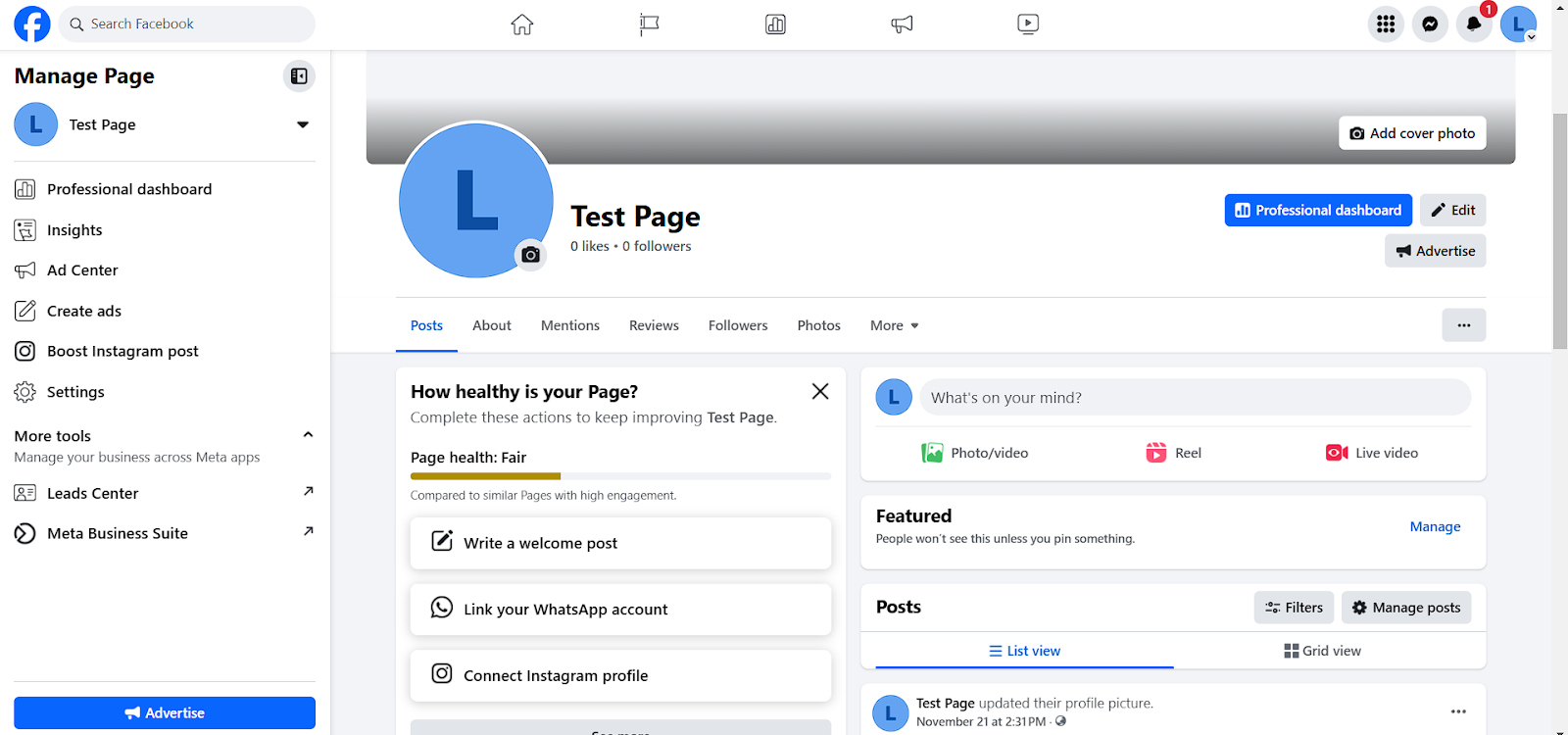Click Reel post option
This screenshot has height=735, width=1568.
click(x=1173, y=453)
